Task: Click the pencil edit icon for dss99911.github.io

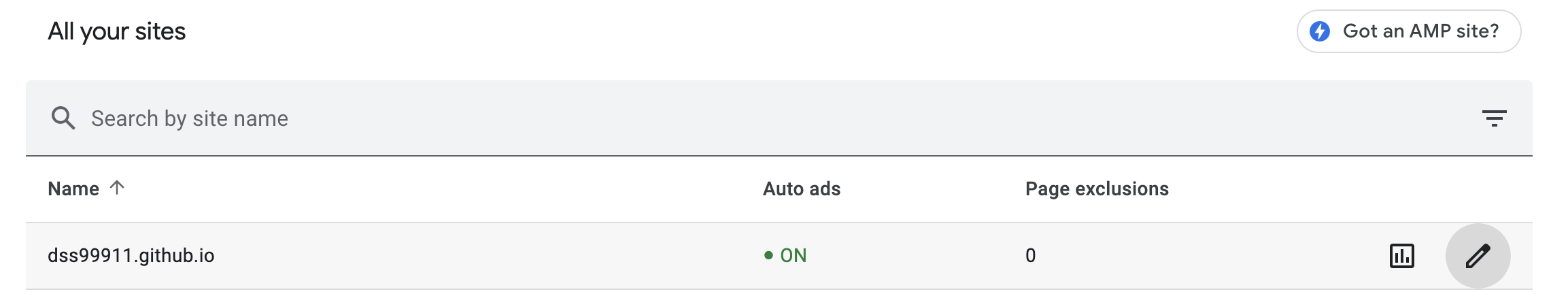Action: [1478, 256]
